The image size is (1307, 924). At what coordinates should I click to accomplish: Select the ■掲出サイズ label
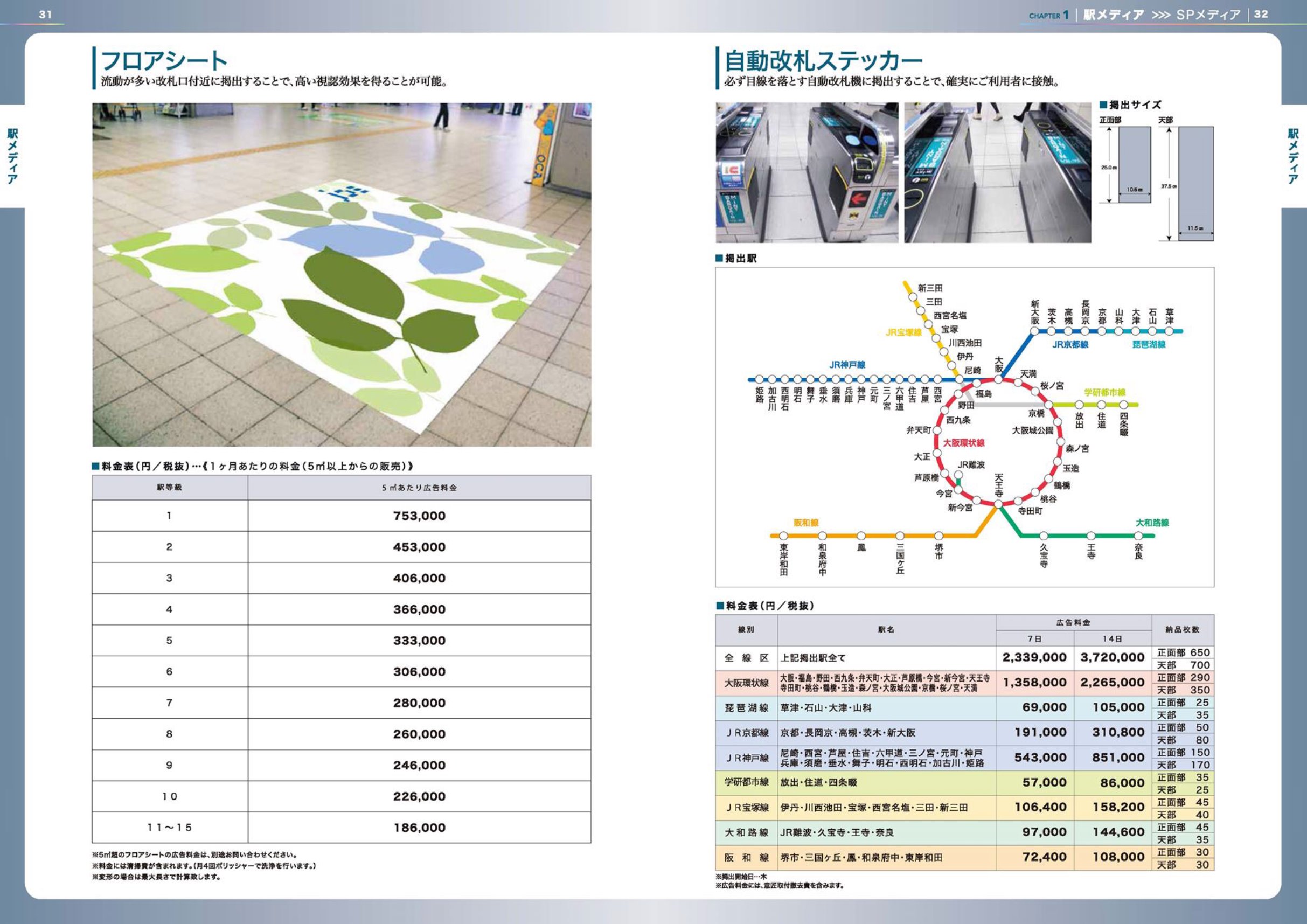pos(1130,105)
